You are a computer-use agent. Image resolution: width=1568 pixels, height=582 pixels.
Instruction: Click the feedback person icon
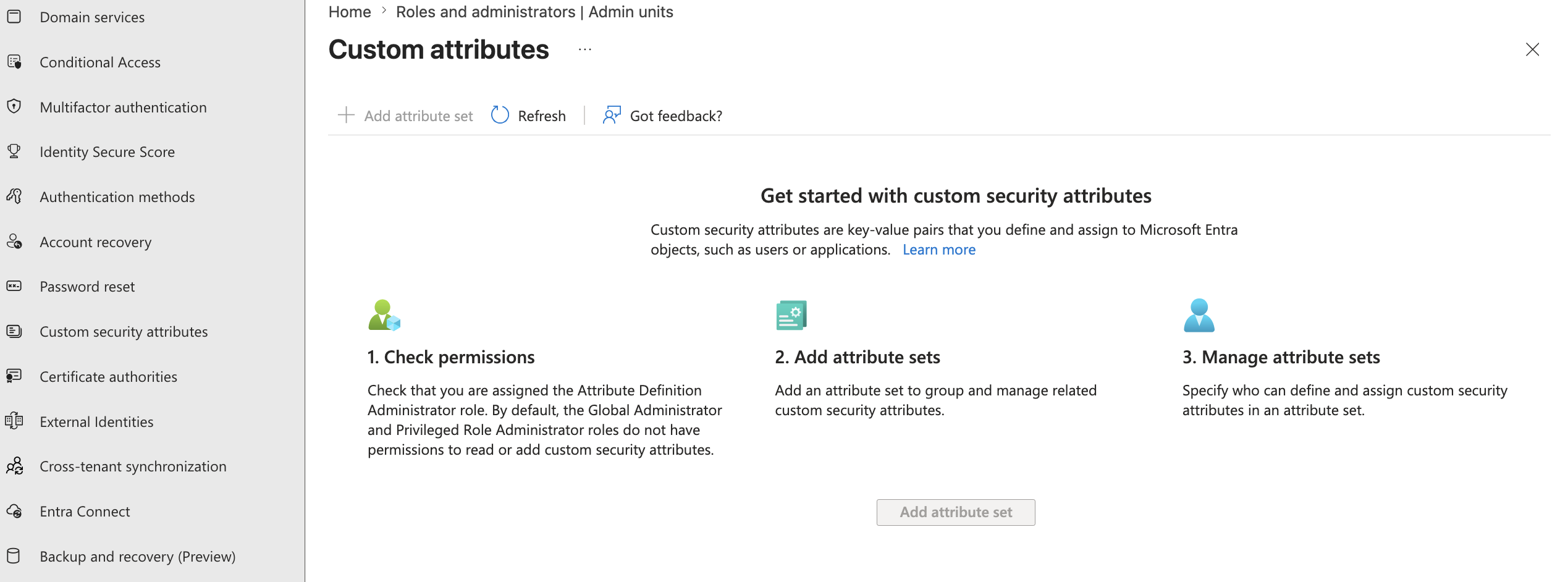click(612, 115)
